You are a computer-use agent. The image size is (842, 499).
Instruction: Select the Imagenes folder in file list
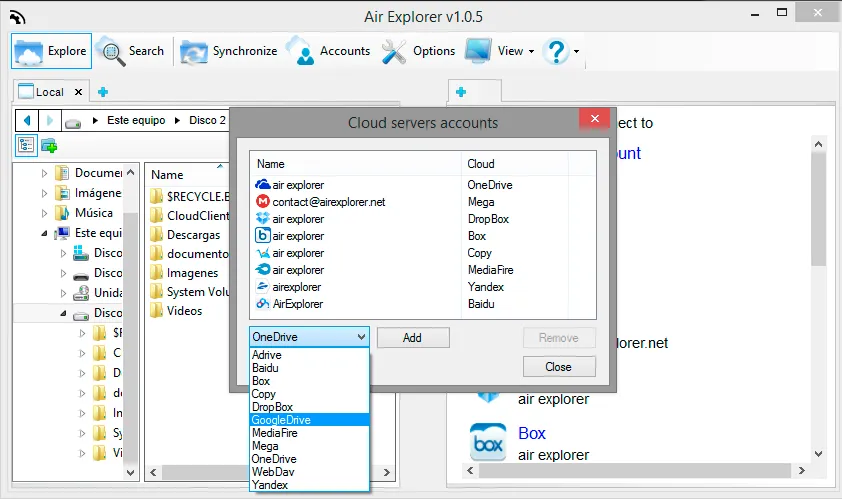(x=184, y=273)
